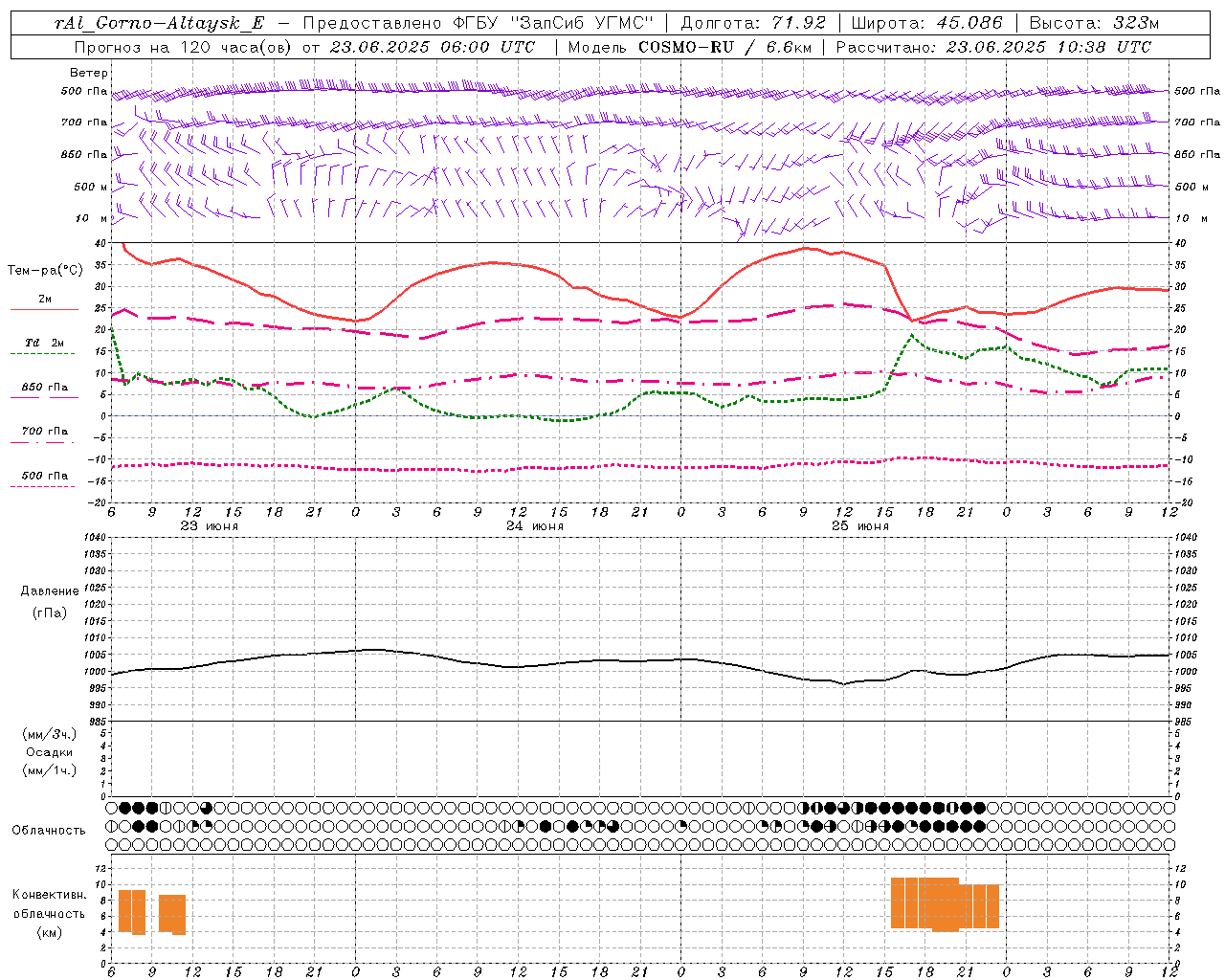This screenshot has height=980, width=1225.
Task: Click the "Давление" pressure panel label
Action: (50, 591)
